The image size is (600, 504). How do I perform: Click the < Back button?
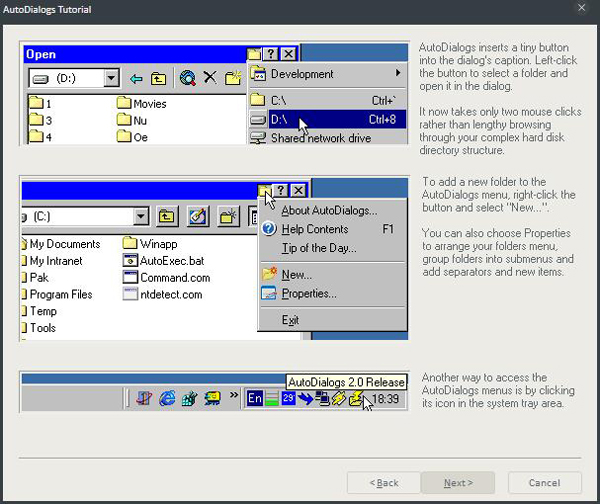coord(384,483)
